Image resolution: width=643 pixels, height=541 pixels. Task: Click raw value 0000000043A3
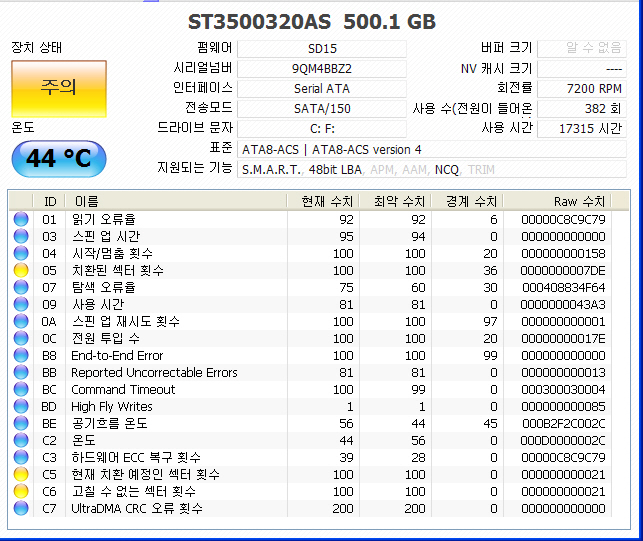pos(563,305)
